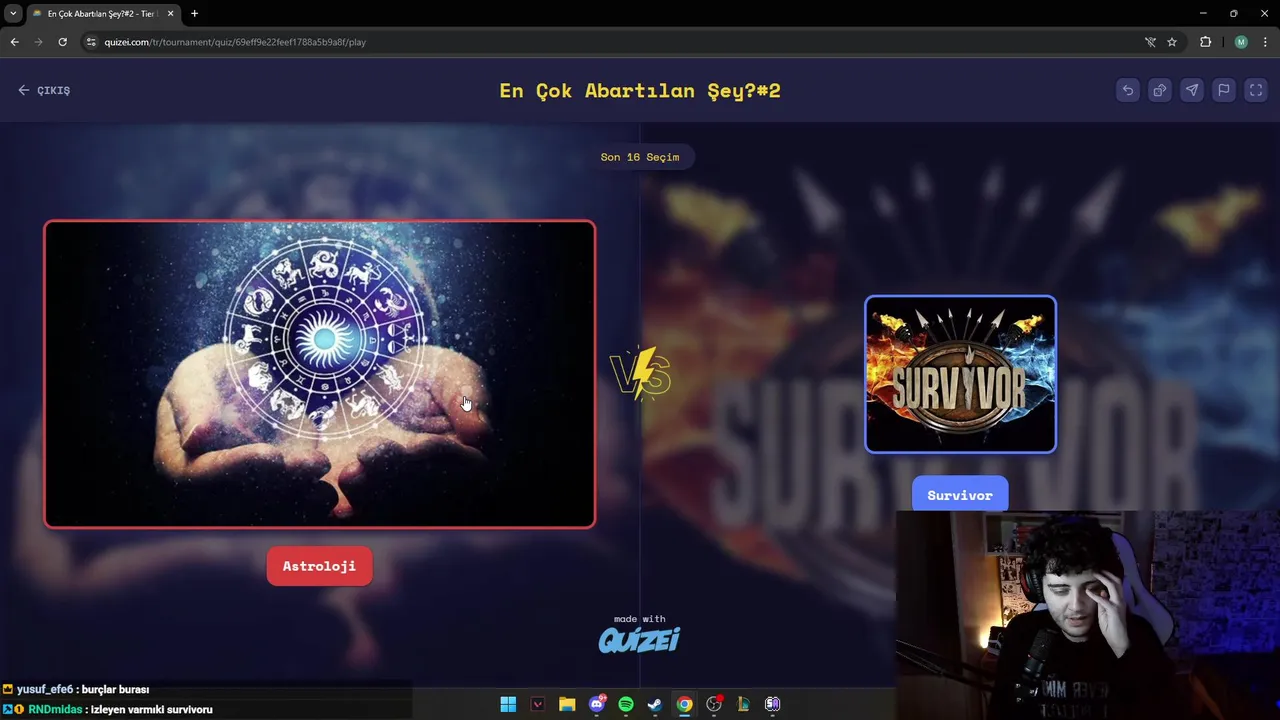Bookmark this page with the star icon

(x=1172, y=42)
